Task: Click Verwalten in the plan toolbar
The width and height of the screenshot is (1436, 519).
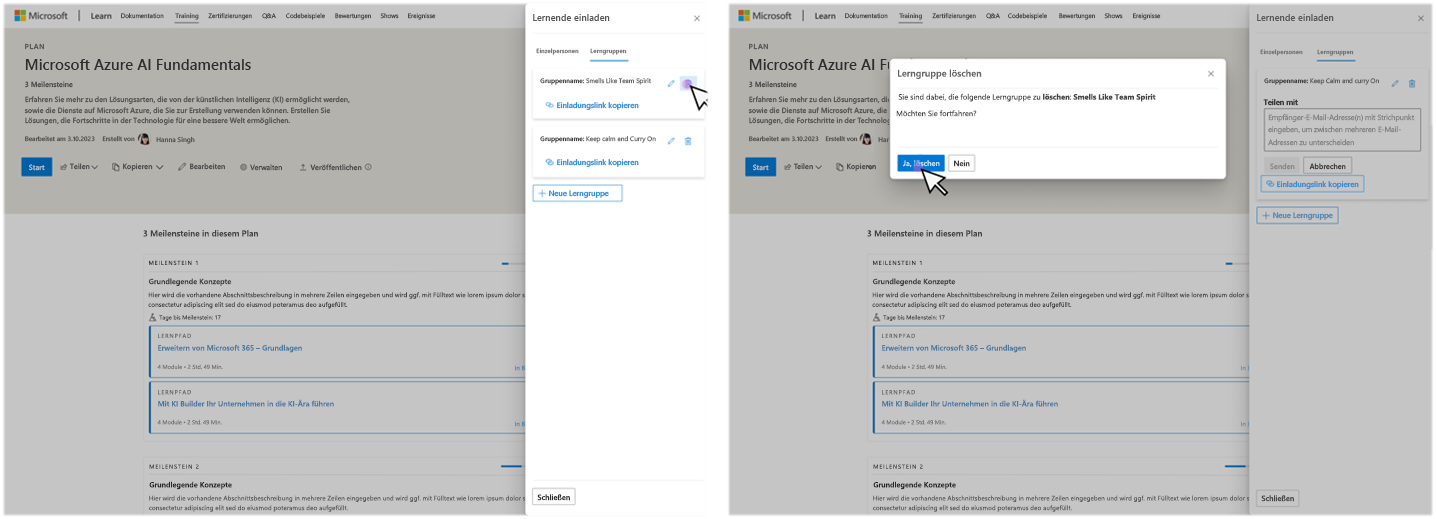Action: 260,167
